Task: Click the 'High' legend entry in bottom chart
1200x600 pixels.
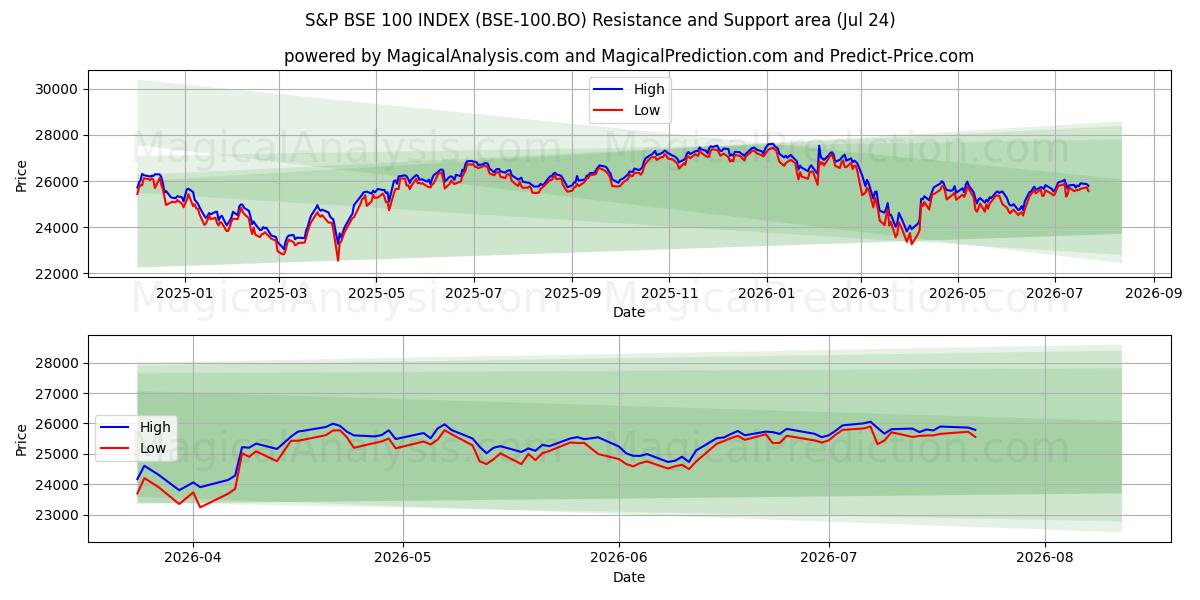Action: (x=136, y=427)
